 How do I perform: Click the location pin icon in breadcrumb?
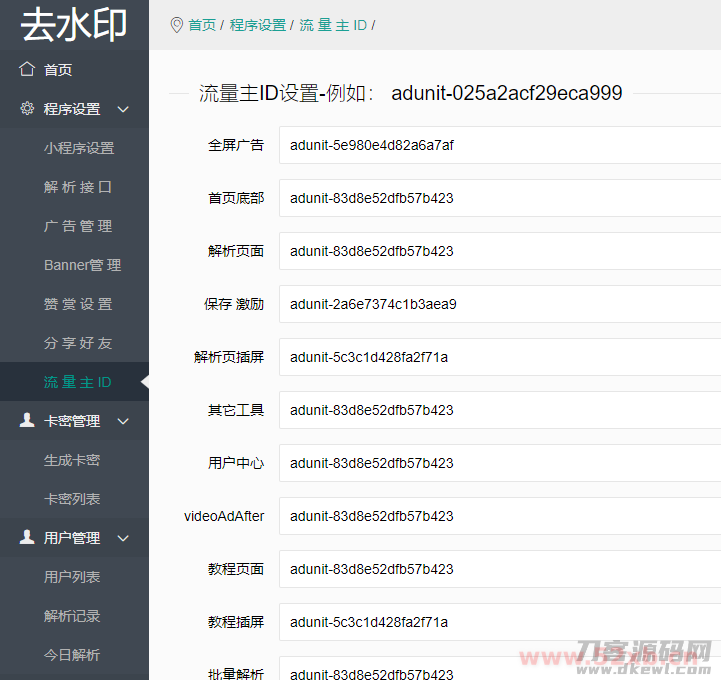pyautogui.click(x=176, y=25)
